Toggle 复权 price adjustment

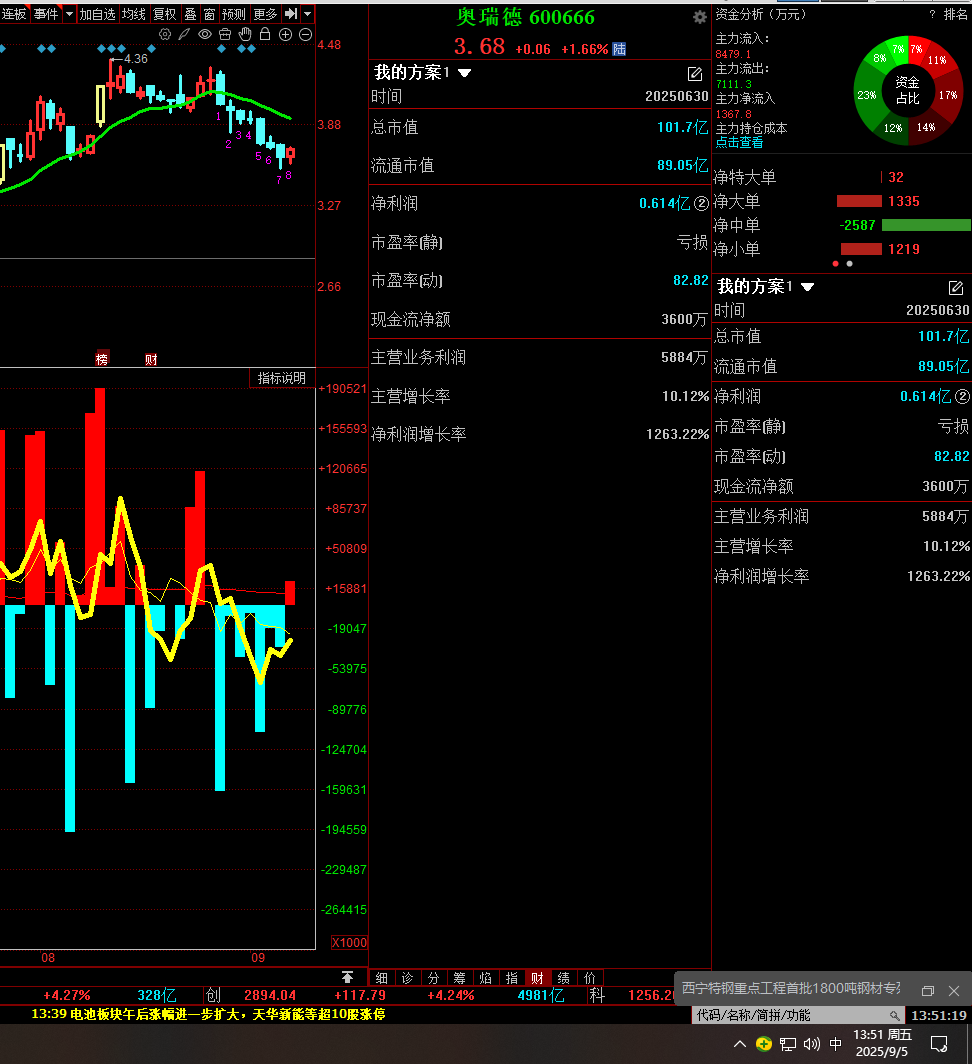point(165,14)
